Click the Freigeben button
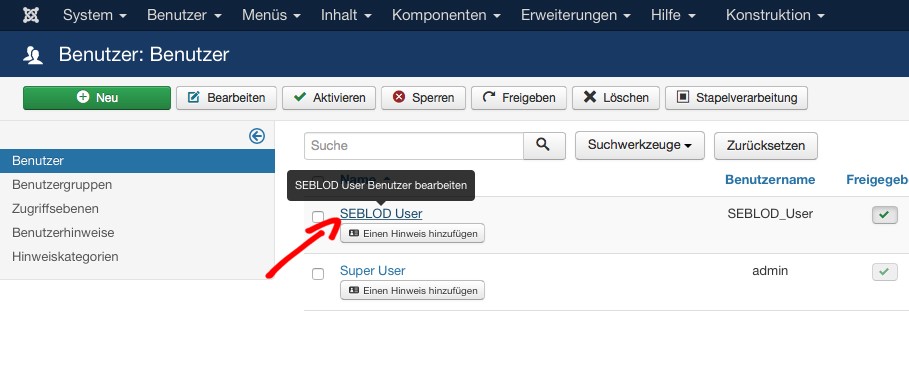The height and width of the screenshot is (392, 909). coord(519,97)
